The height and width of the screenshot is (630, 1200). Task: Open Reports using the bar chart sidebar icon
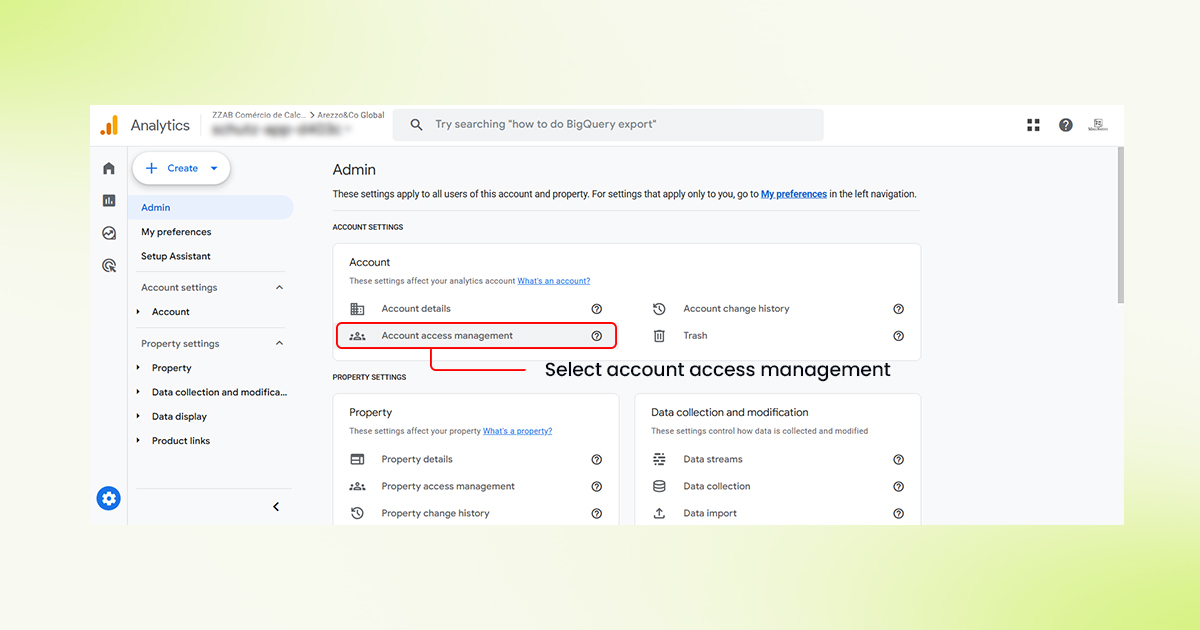pyautogui.click(x=108, y=200)
